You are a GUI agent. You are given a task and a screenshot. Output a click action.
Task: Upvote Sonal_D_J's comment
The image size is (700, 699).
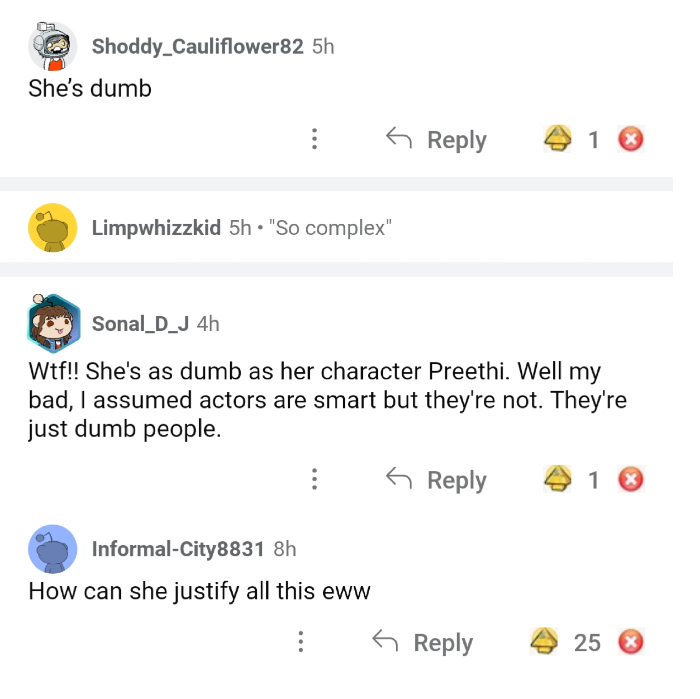click(556, 479)
